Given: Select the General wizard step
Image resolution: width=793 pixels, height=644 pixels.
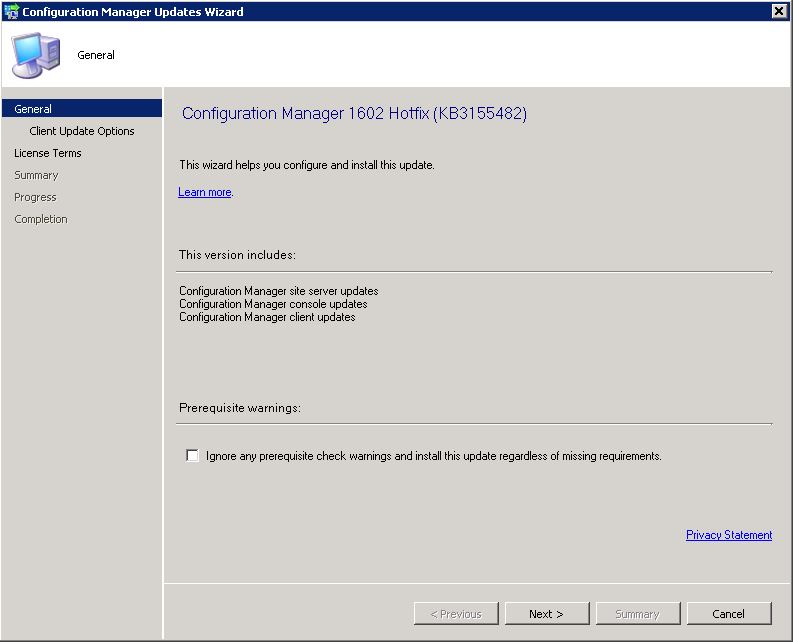Looking at the screenshot, I should pyautogui.click(x=82, y=109).
